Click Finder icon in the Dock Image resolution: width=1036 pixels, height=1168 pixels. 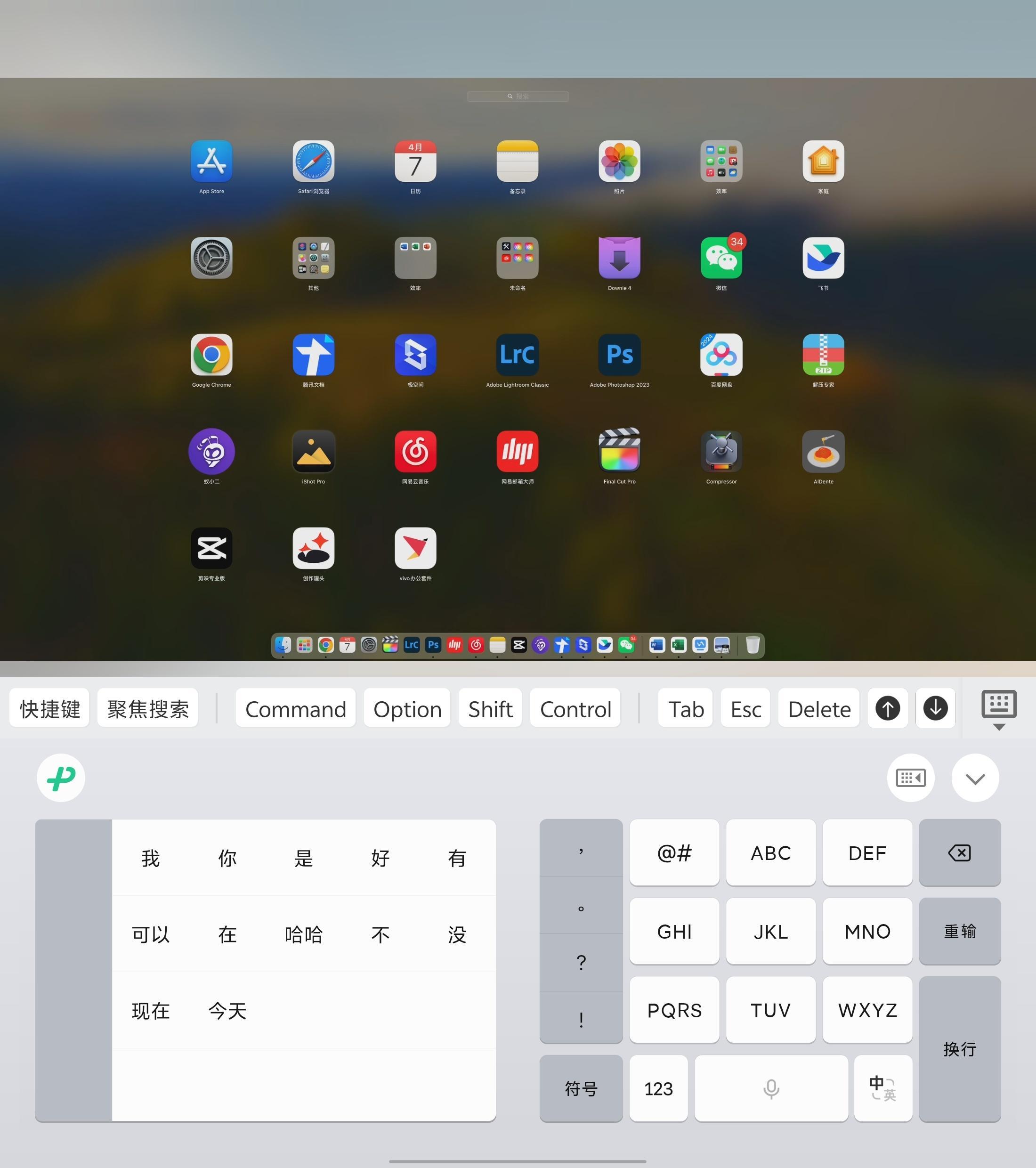[x=283, y=645]
